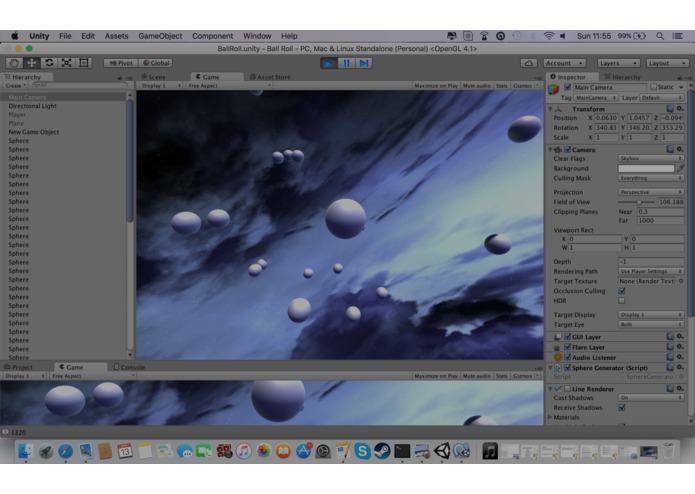The width and height of the screenshot is (695, 494).
Task: Open Transform component help icon
Action: pos(670,109)
